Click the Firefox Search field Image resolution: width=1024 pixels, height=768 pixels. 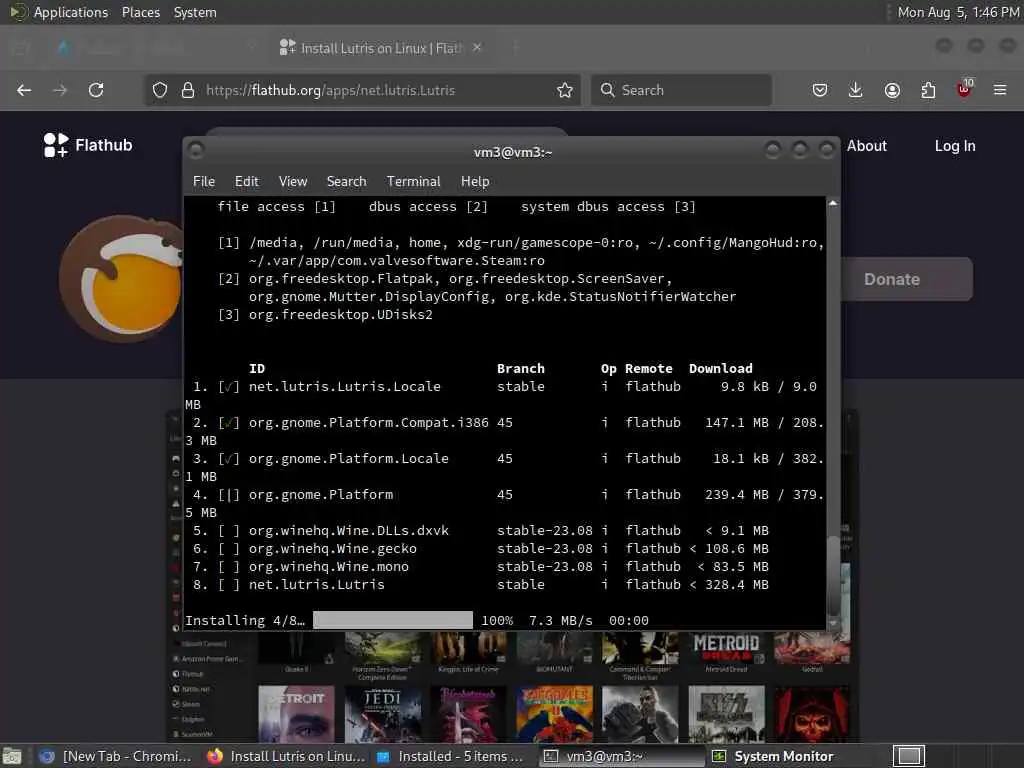pyautogui.click(x=681, y=90)
